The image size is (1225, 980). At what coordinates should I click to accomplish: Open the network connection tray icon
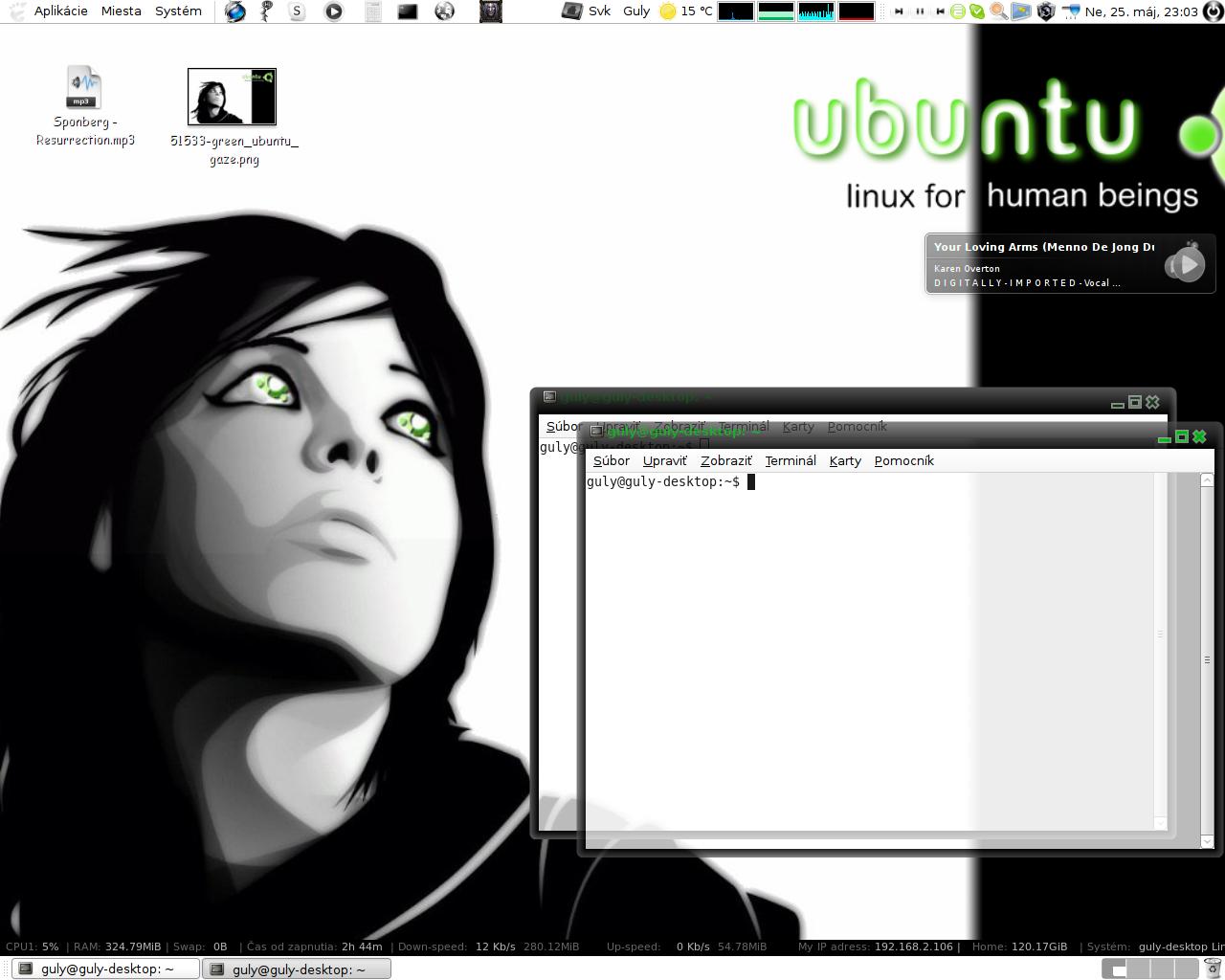(1071, 11)
